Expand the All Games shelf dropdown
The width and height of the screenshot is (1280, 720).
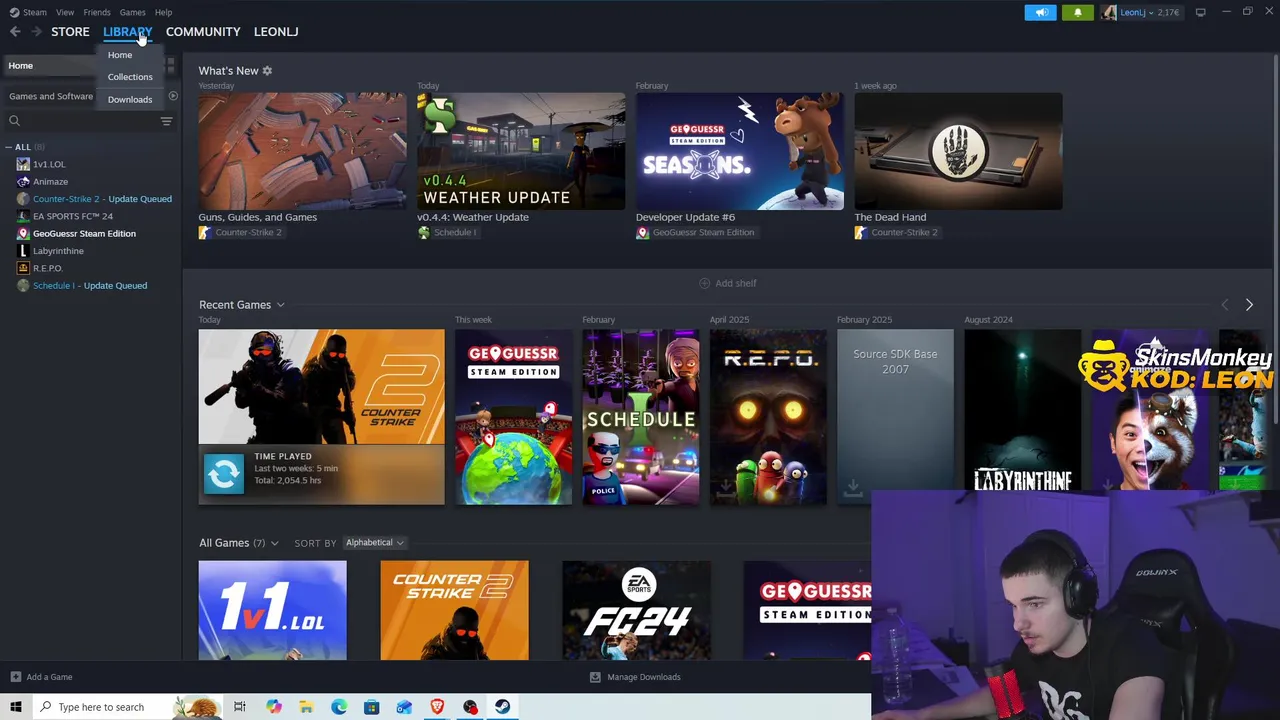[x=274, y=543]
